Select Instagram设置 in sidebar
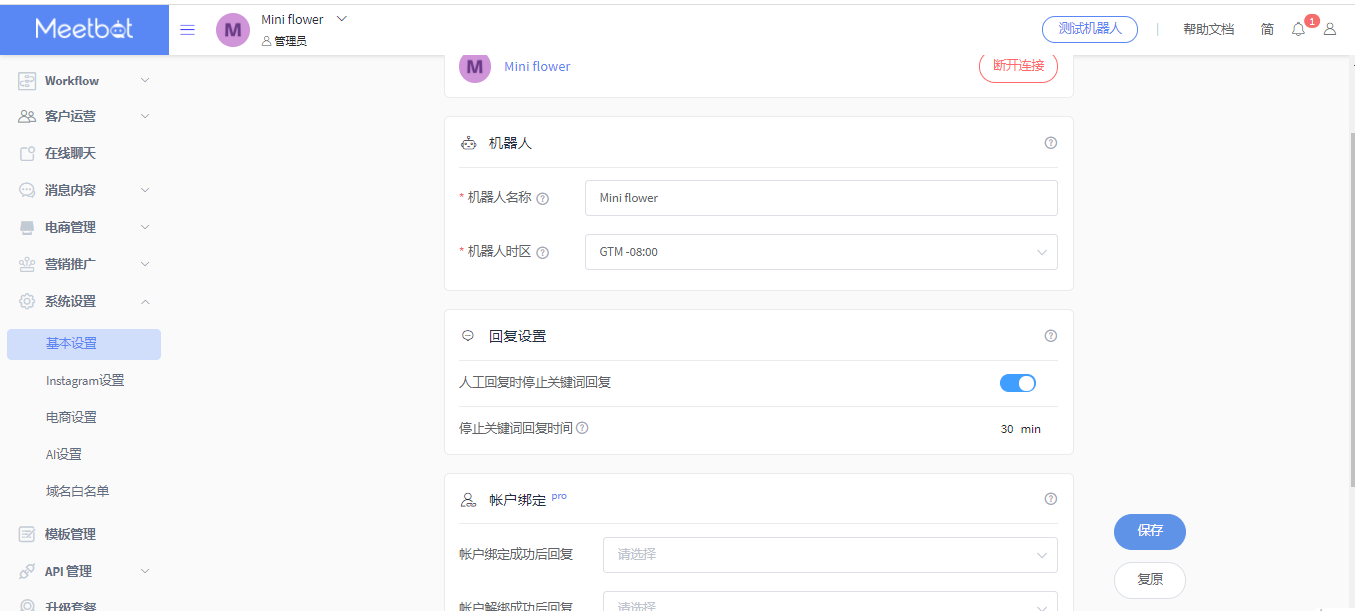Screen dimensions: 1355x611 pyautogui.click(x=84, y=381)
